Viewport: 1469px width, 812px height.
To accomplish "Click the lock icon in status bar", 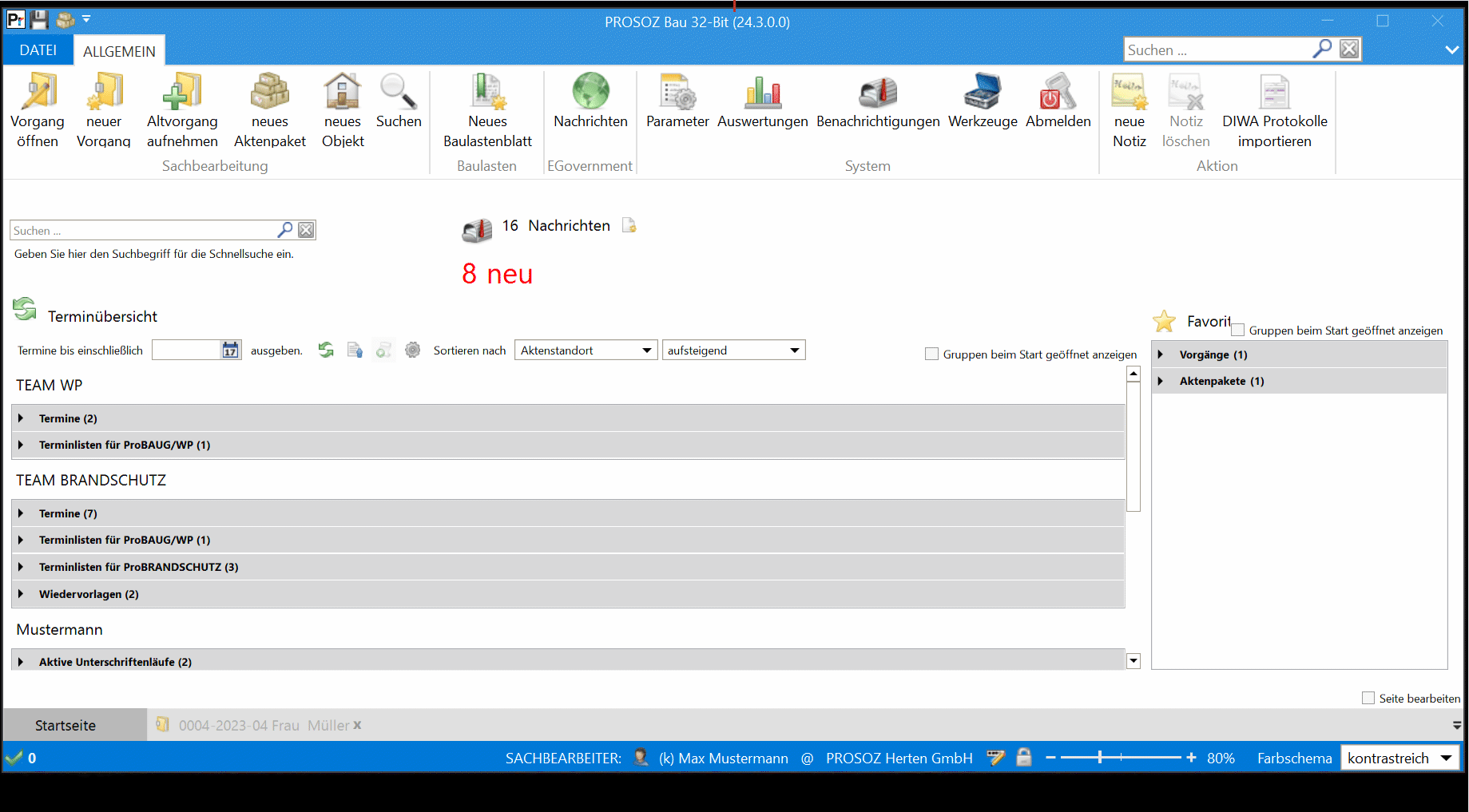I will pos(1024,757).
